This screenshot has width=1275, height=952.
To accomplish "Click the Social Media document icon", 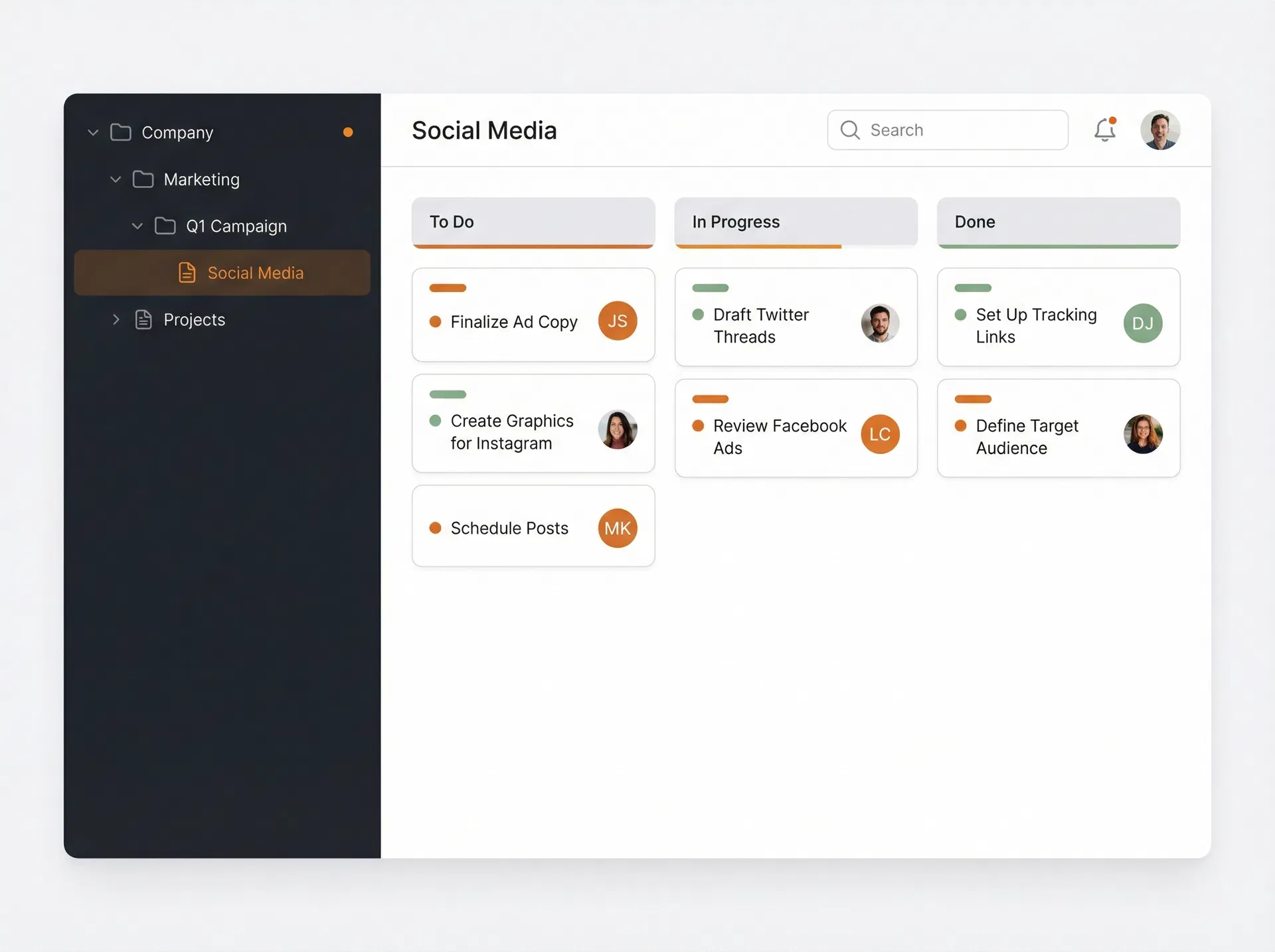I will click(x=187, y=272).
